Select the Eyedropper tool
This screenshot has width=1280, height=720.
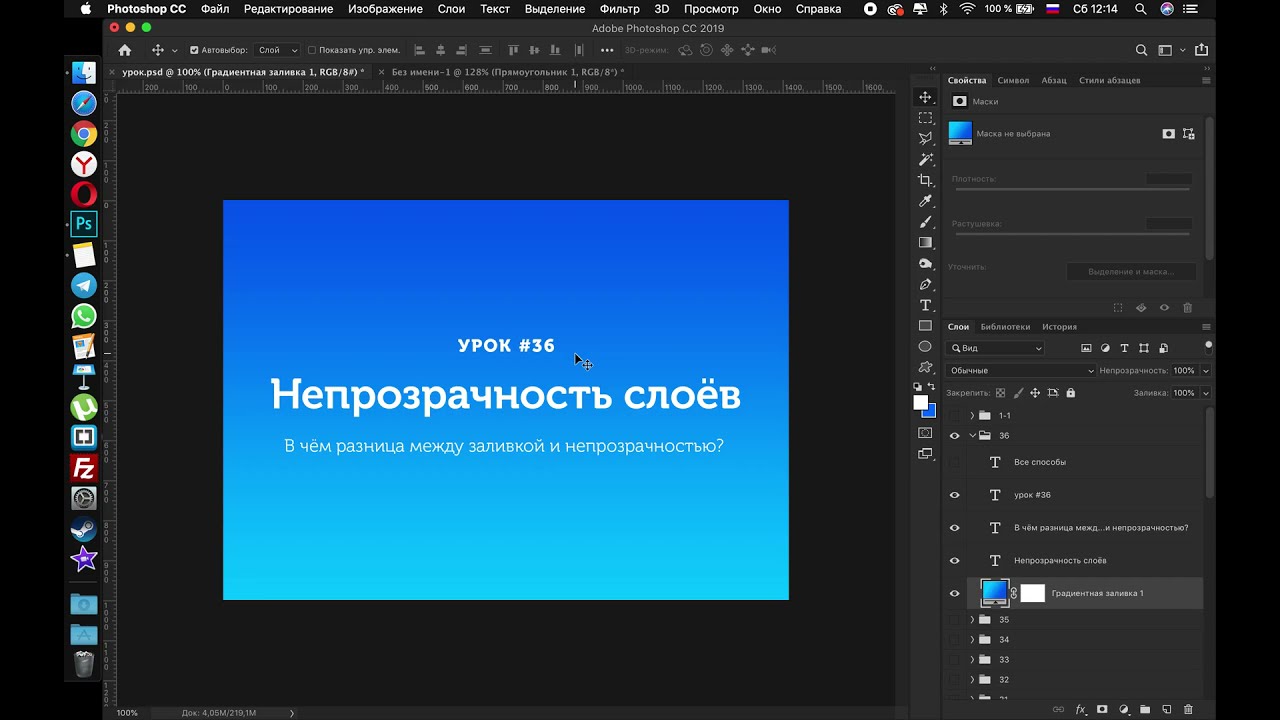[925, 201]
